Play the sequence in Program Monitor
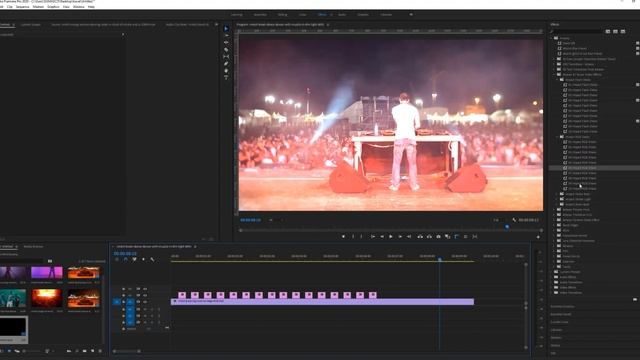 (x=391, y=237)
